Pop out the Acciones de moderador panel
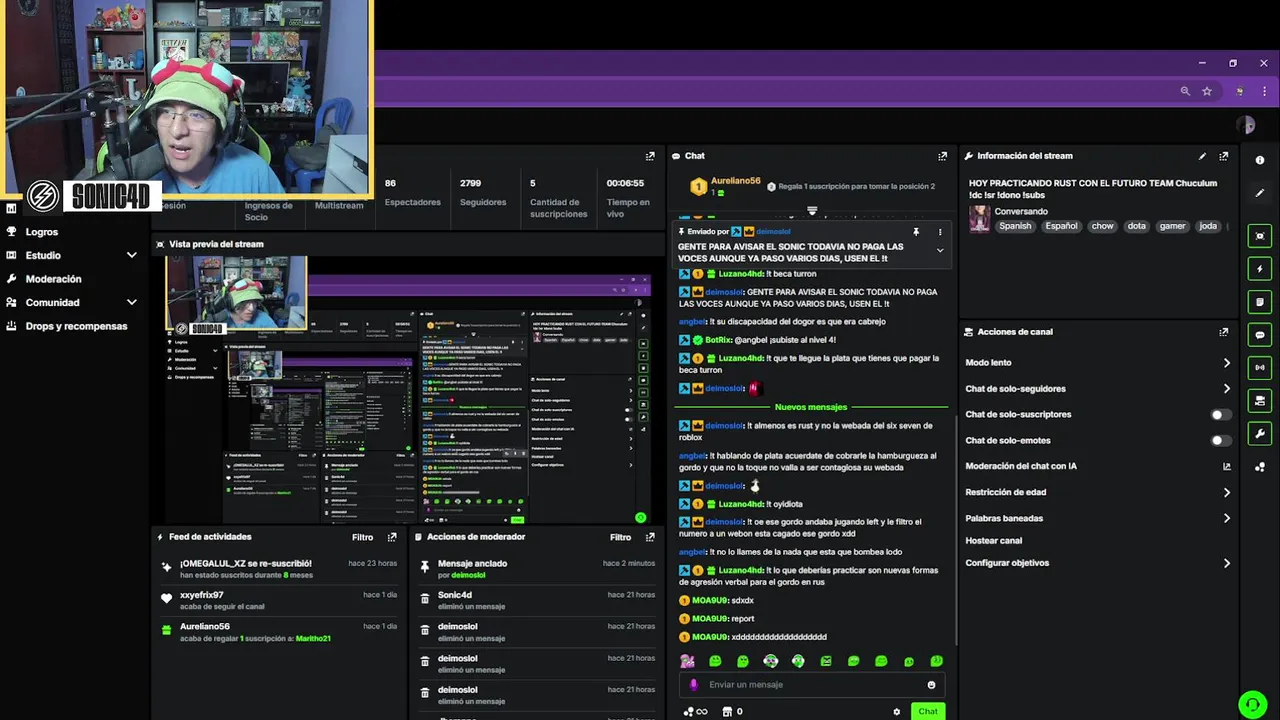Viewport: 1280px width, 720px height. 650,537
